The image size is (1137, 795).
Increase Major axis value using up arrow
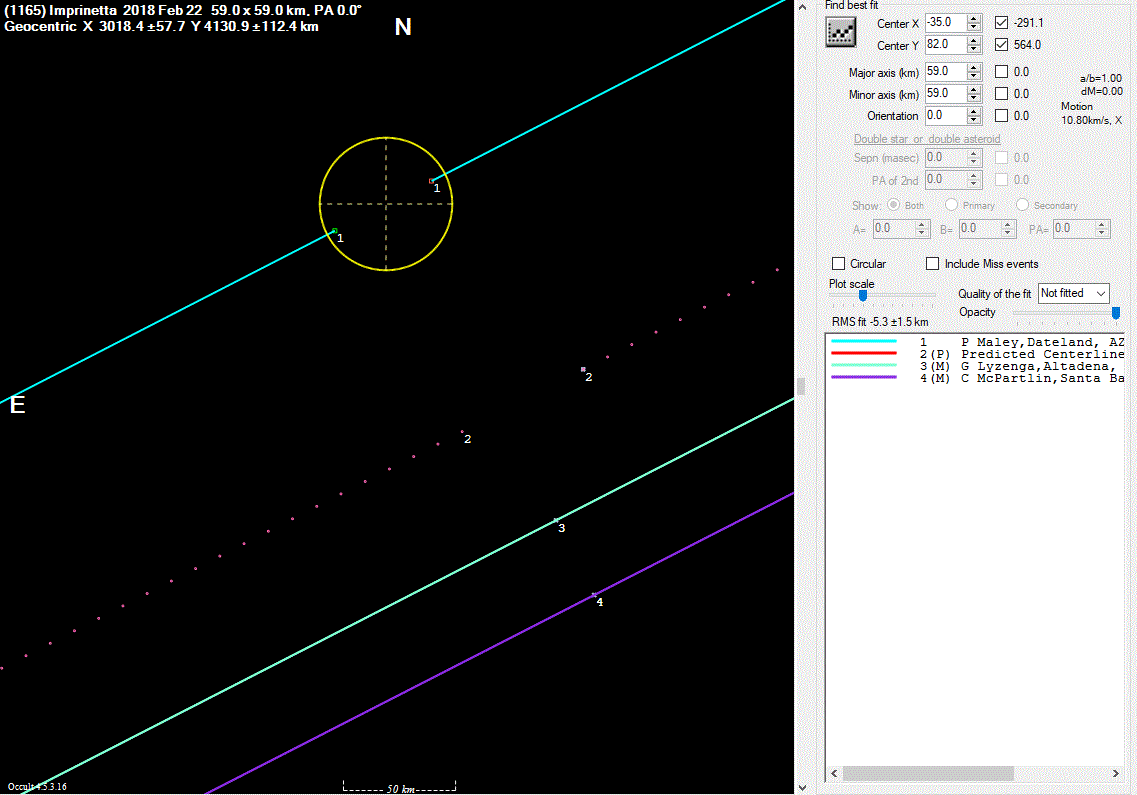(x=974, y=68)
